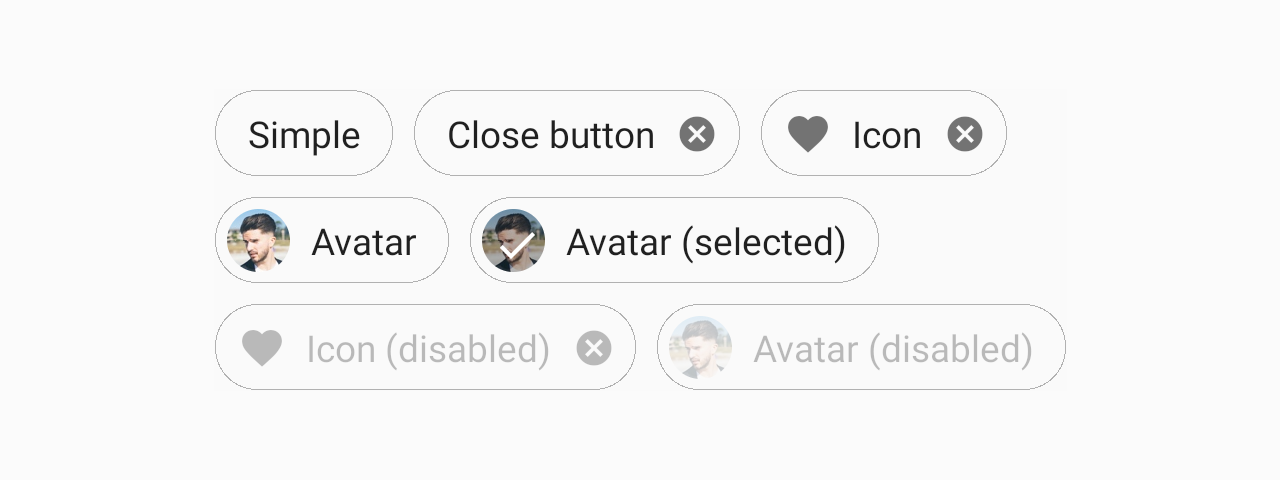Click the Simple chip
Viewport: 1280px width, 480px height.
coord(304,134)
